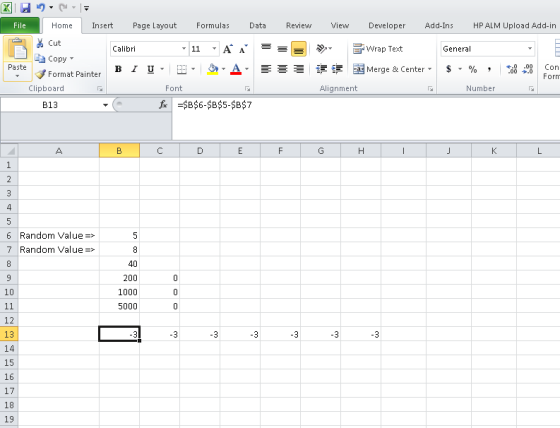Apply yellow Fill Color

213,69
